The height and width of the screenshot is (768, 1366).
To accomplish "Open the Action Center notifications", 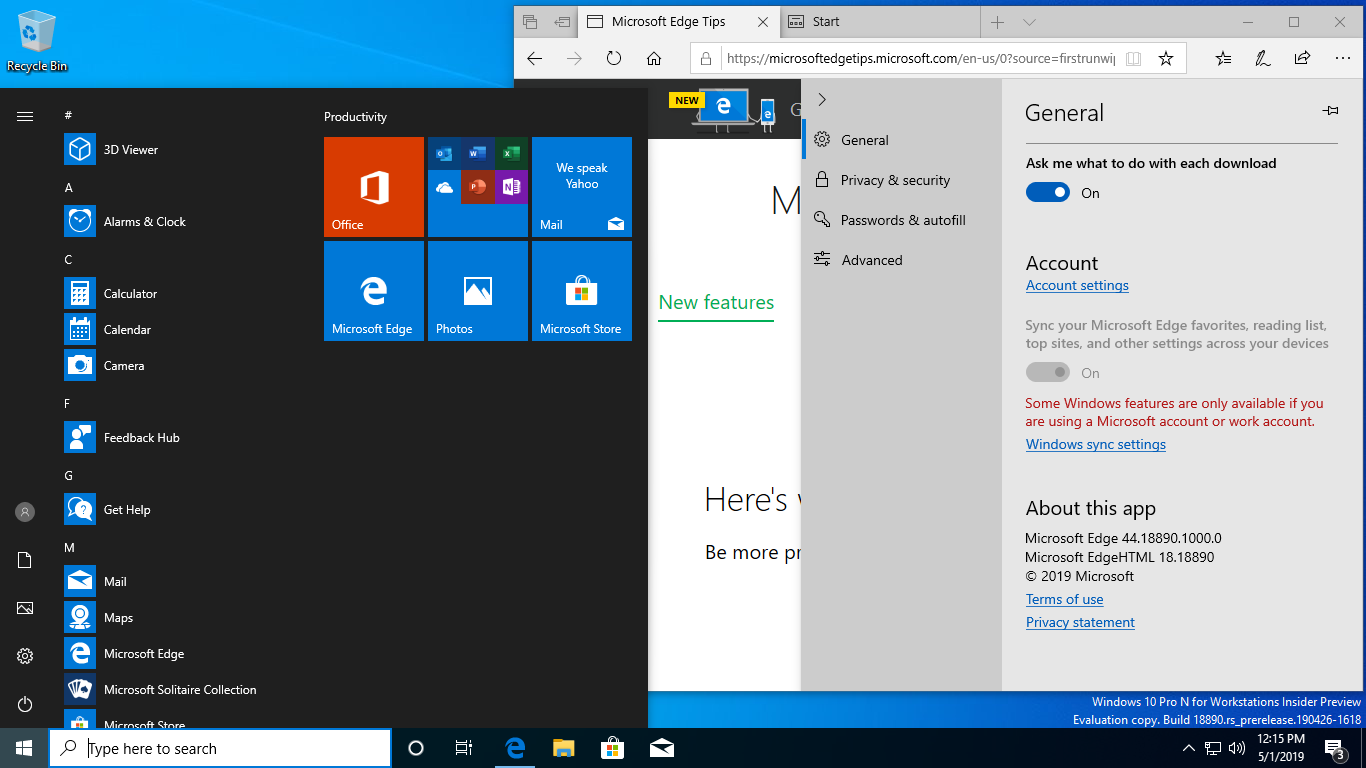I will (x=1335, y=748).
